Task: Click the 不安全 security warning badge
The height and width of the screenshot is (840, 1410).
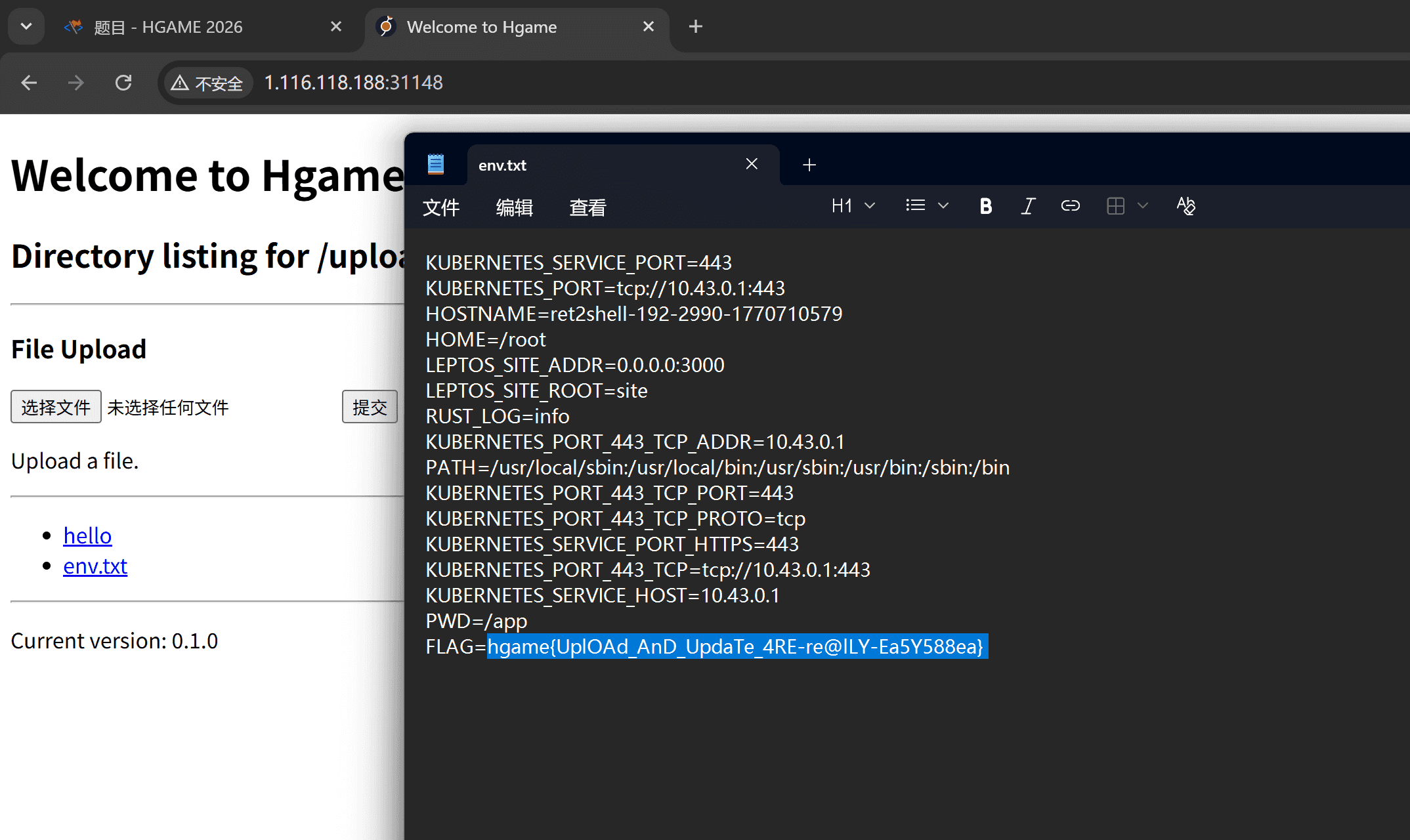Action: click(207, 83)
